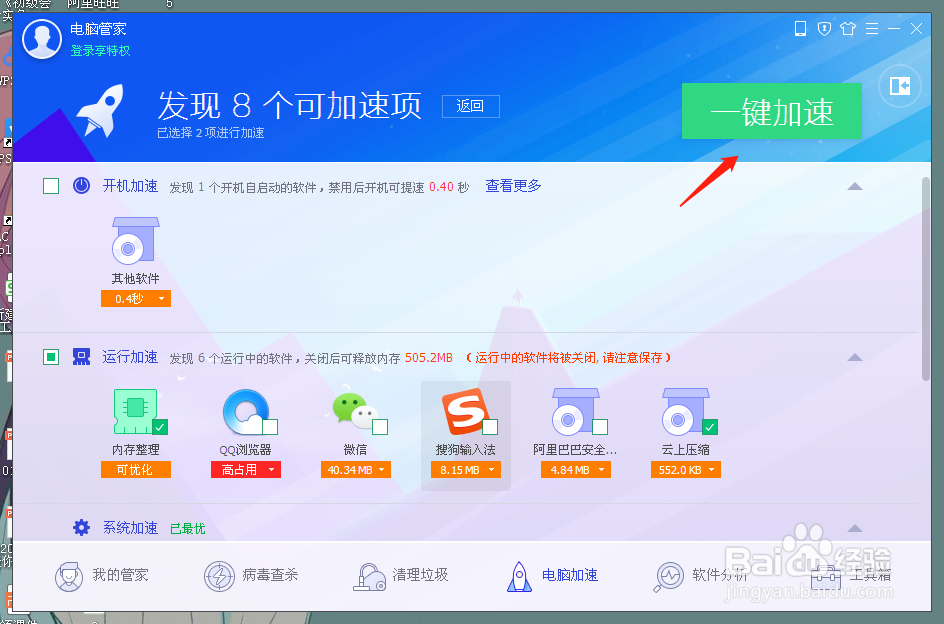944x624 pixels.
Task: Check the 阿里巴巴安全 checkbox
Action: (600, 427)
